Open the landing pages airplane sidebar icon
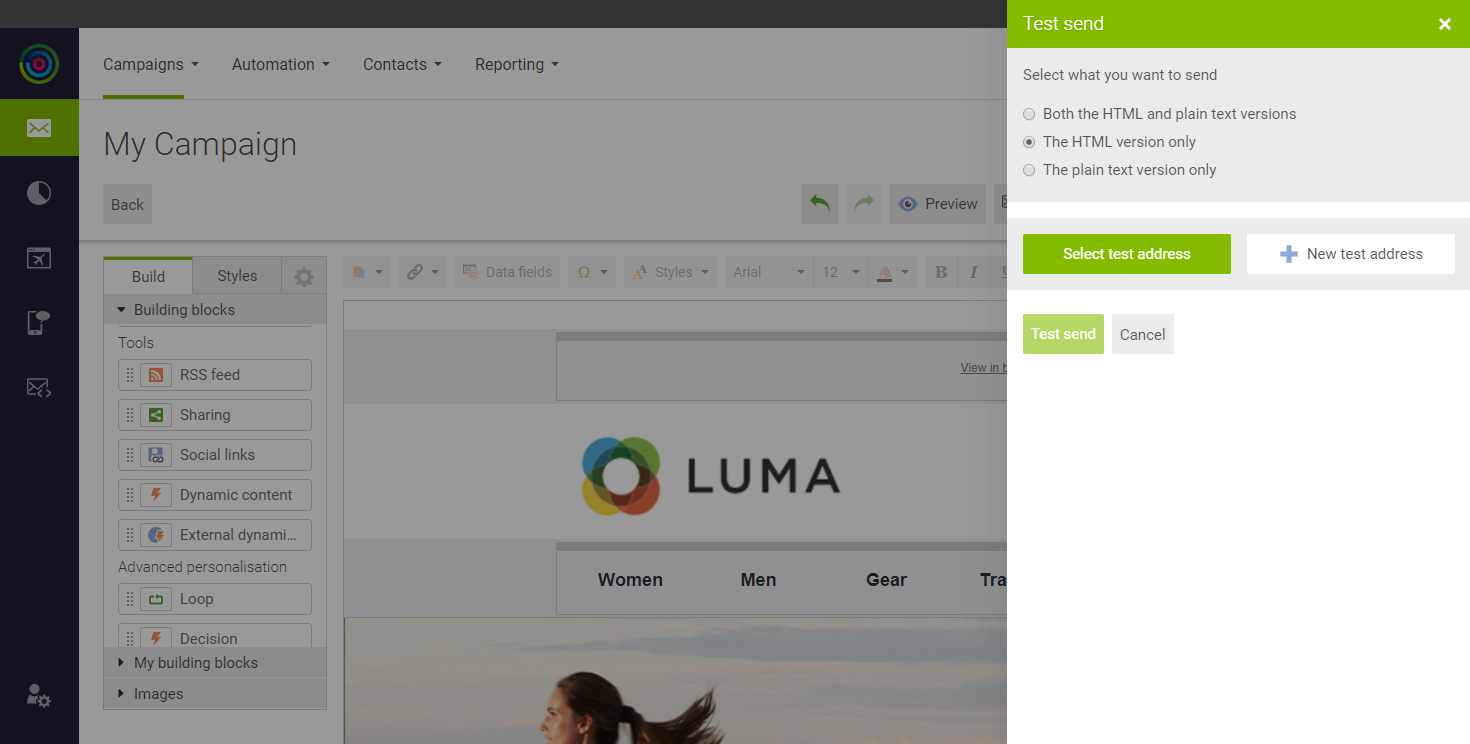 tap(39, 258)
